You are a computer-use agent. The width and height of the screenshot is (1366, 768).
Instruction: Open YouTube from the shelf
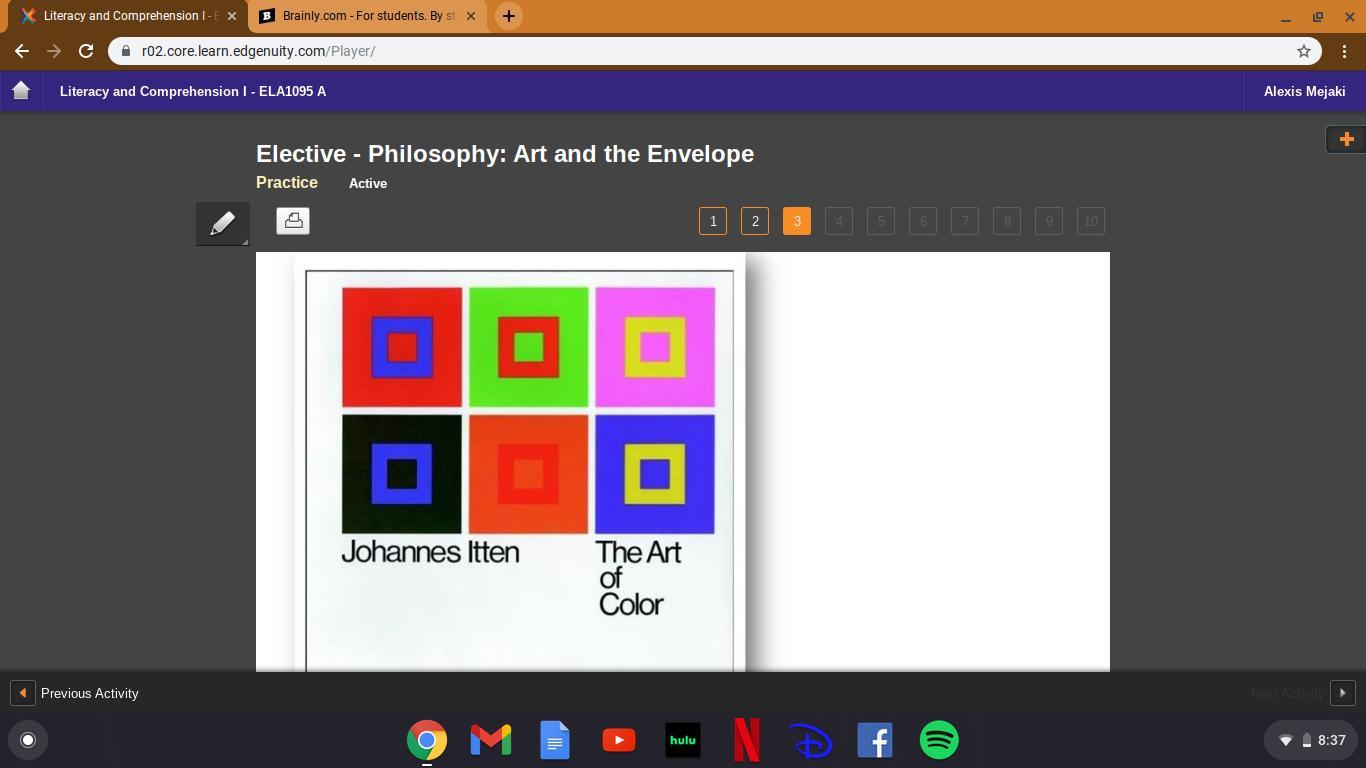tap(619, 740)
